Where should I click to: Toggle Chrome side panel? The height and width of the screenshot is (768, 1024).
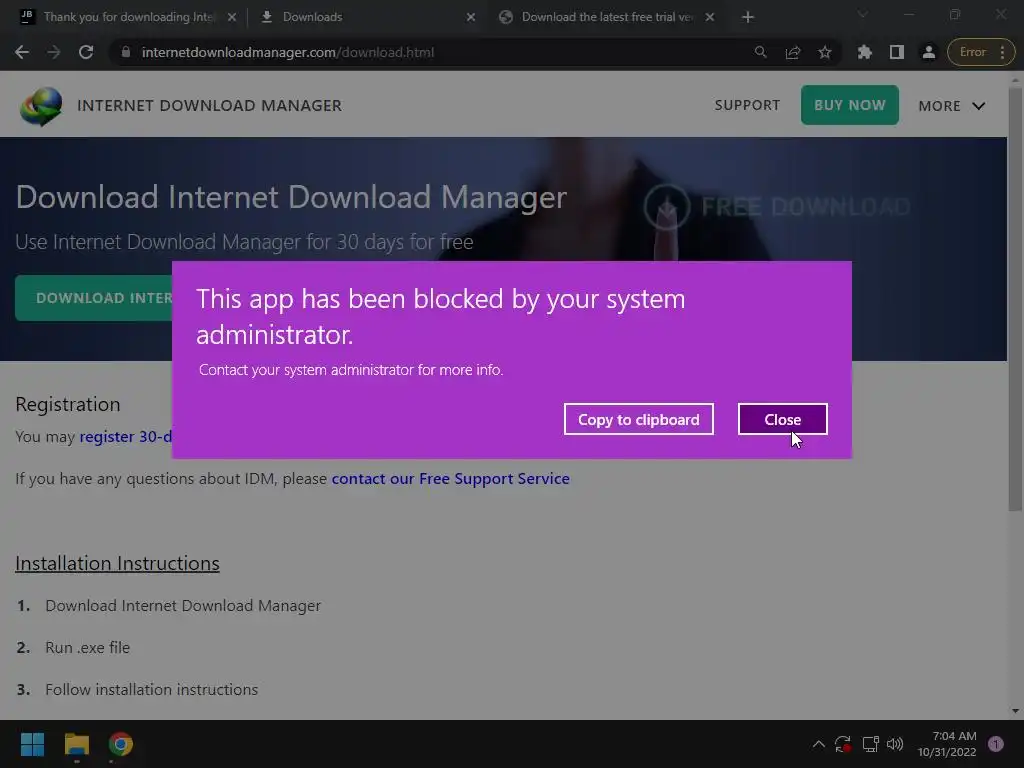(897, 52)
